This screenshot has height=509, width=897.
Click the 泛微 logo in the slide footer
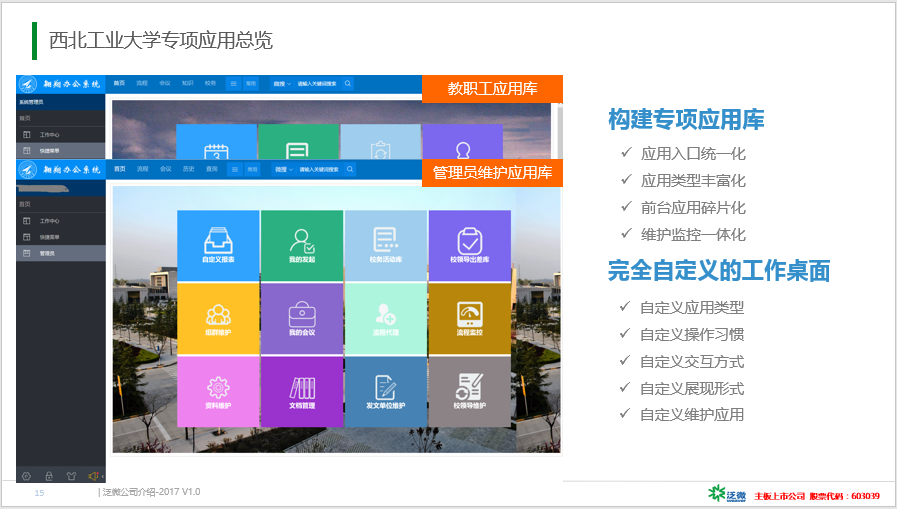pyautogui.click(x=727, y=494)
